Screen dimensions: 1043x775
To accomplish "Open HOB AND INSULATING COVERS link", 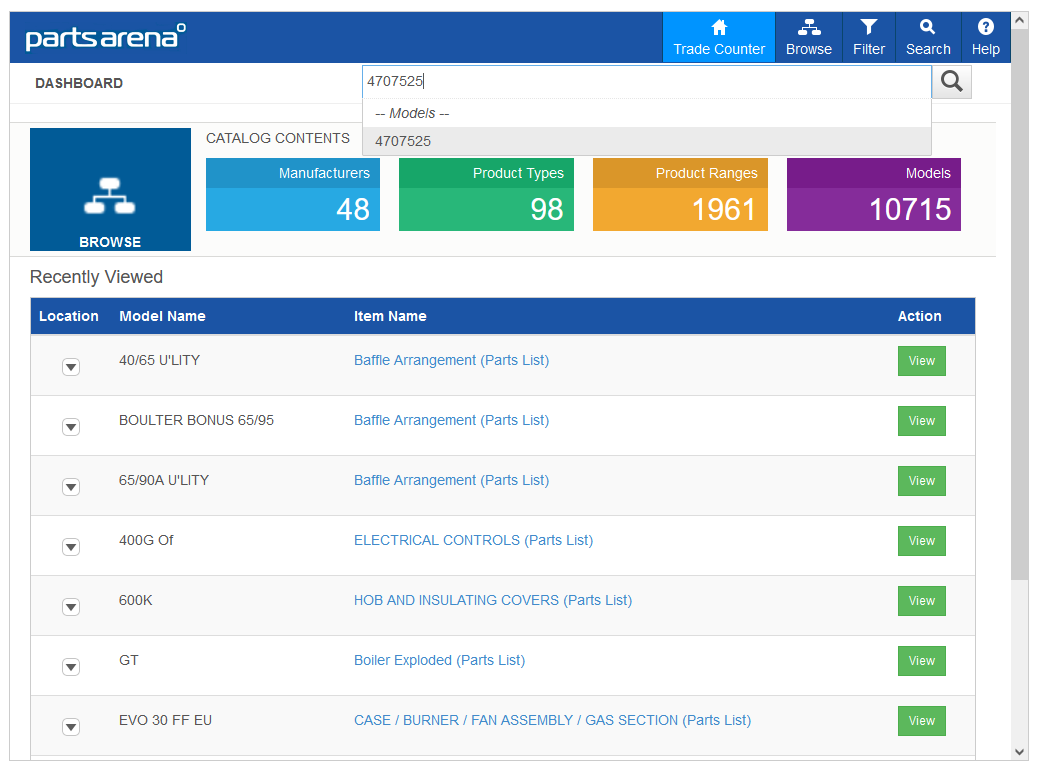I will (x=493, y=600).
